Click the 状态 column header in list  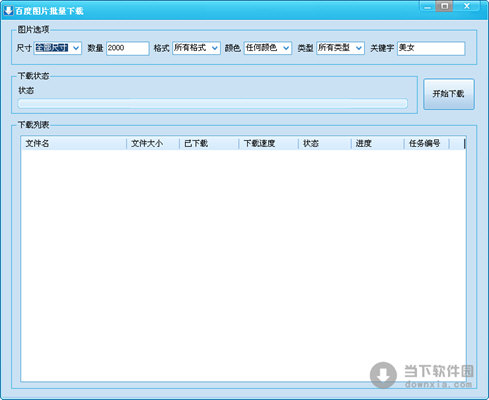pyautogui.click(x=324, y=144)
